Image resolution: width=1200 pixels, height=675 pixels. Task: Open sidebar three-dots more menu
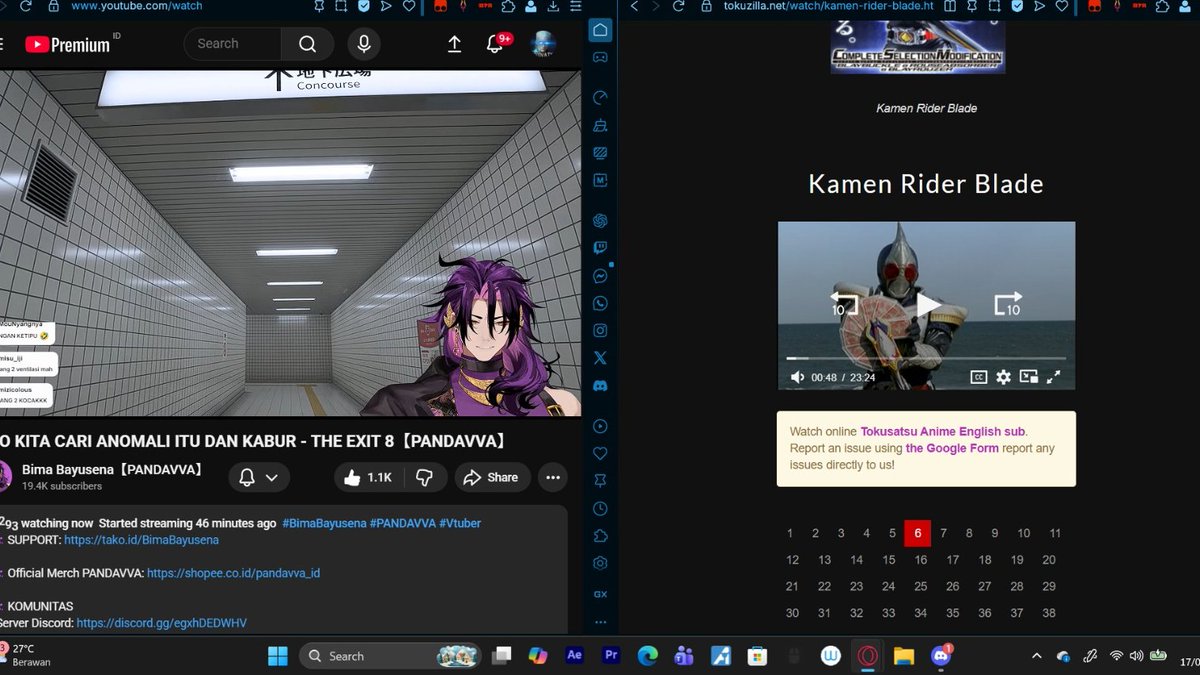pos(600,621)
